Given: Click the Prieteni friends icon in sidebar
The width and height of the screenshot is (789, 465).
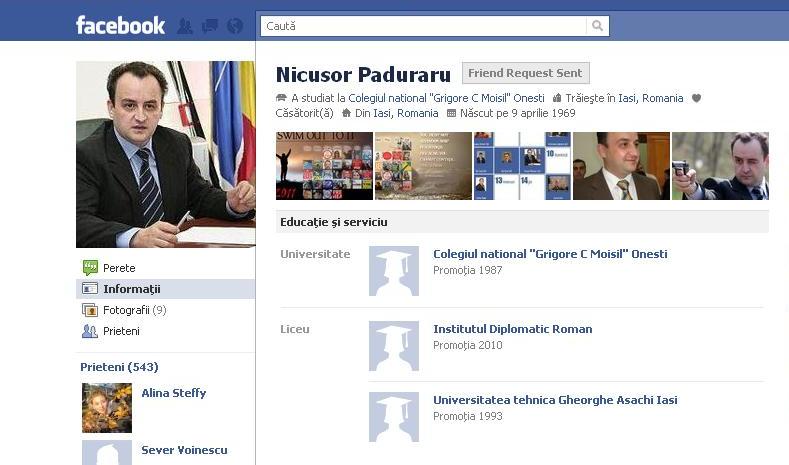Looking at the screenshot, I should pos(90,331).
